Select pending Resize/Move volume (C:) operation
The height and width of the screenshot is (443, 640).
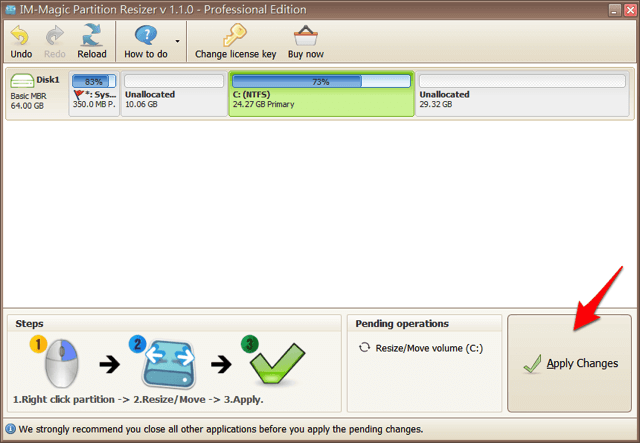421,348
